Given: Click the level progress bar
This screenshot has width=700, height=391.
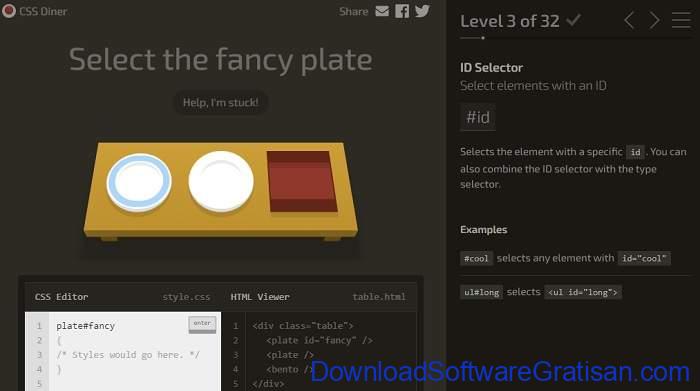Looking at the screenshot, I should click(x=575, y=38).
